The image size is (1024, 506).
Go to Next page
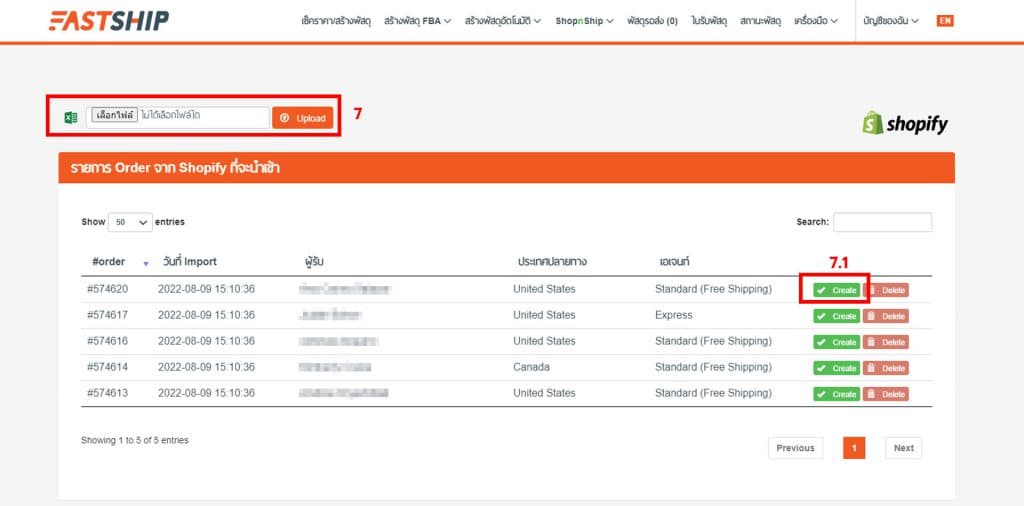pos(904,448)
